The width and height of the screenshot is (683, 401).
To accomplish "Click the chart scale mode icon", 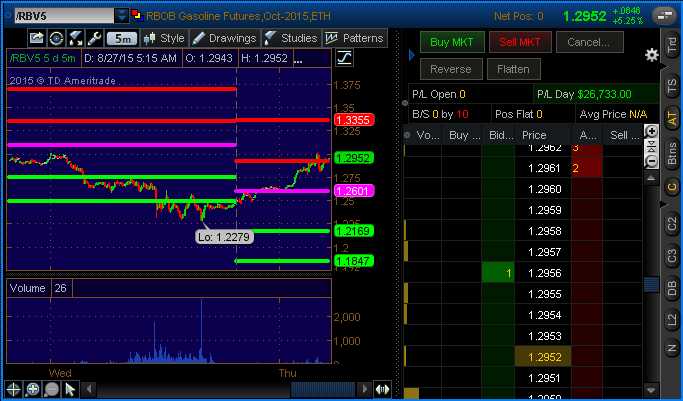I will tap(343, 57).
